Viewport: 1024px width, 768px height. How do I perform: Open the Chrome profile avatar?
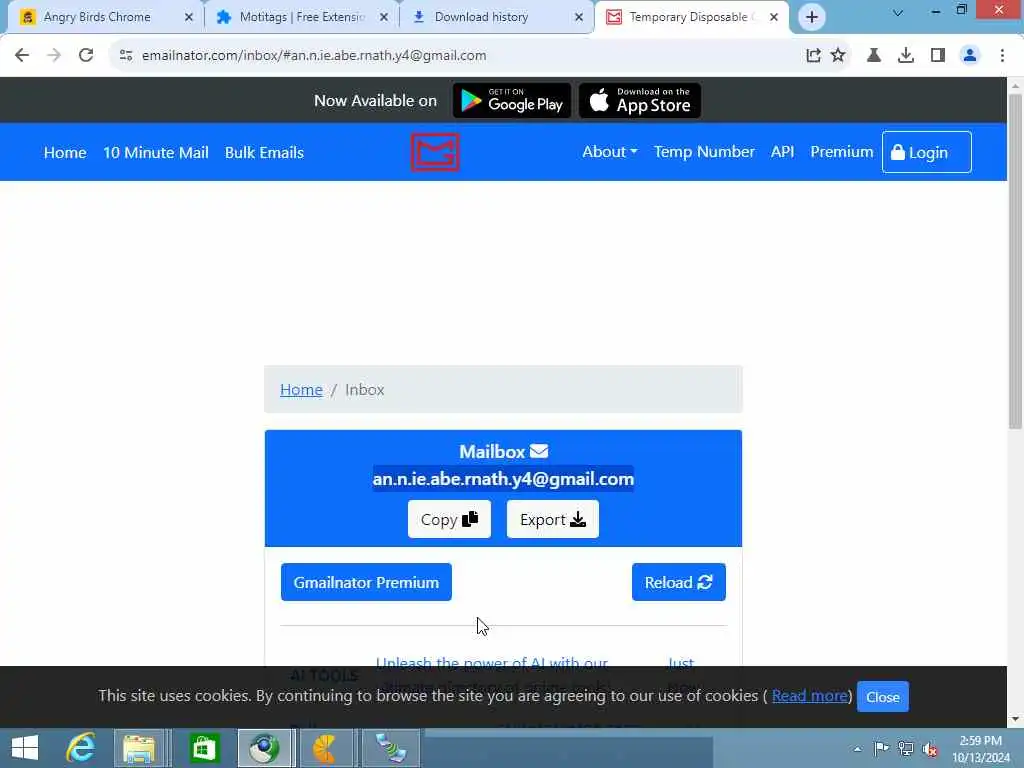pos(970,56)
